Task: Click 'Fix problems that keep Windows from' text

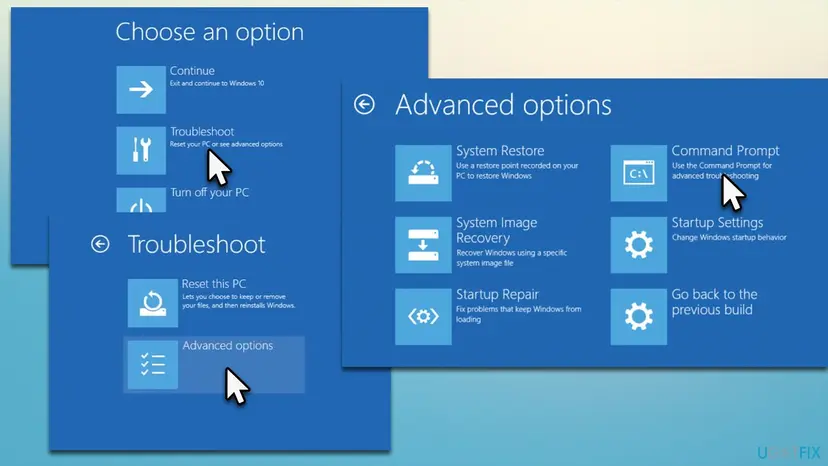Action: (519, 309)
